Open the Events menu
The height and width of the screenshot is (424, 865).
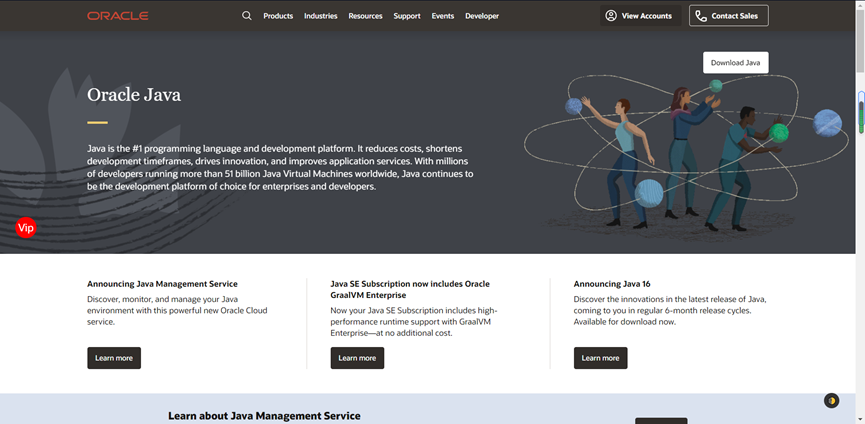click(443, 16)
